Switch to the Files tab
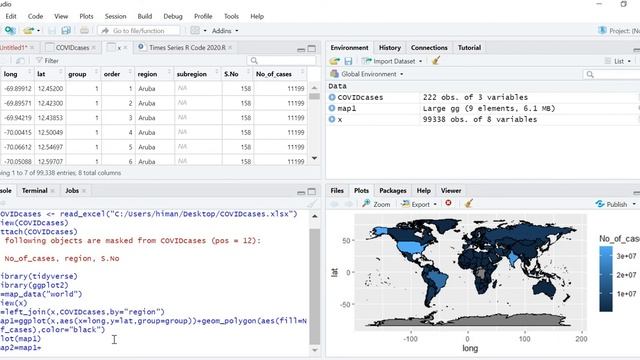The image size is (640, 360). coord(337,191)
